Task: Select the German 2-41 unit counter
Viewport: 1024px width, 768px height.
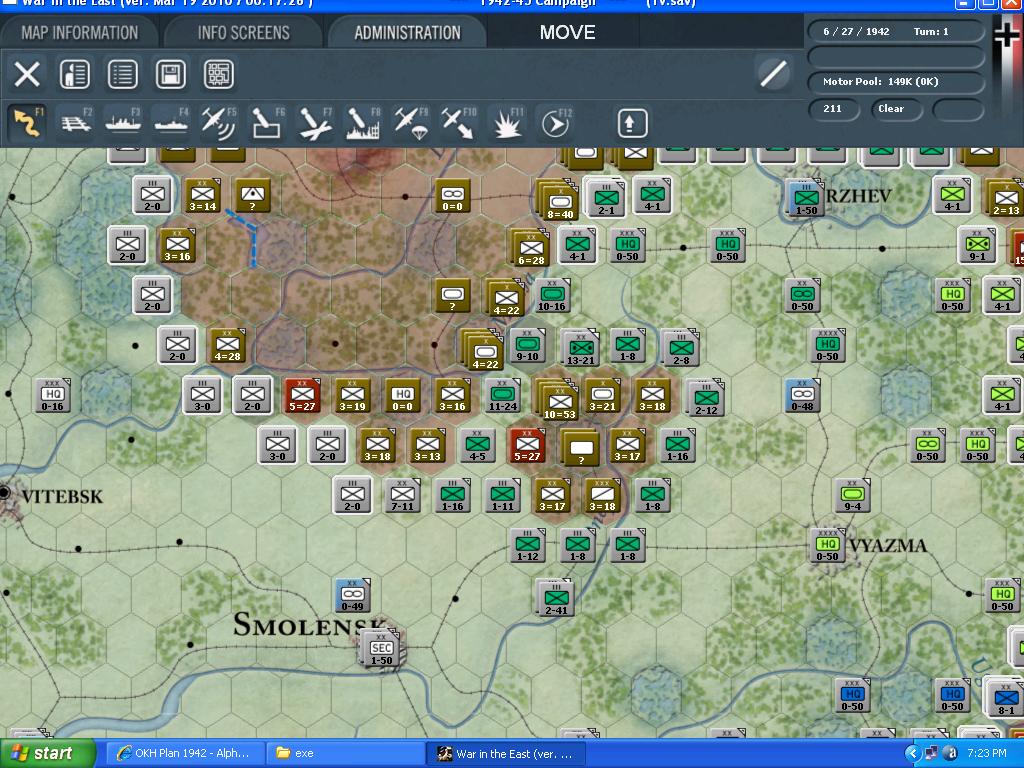Action: (x=556, y=598)
